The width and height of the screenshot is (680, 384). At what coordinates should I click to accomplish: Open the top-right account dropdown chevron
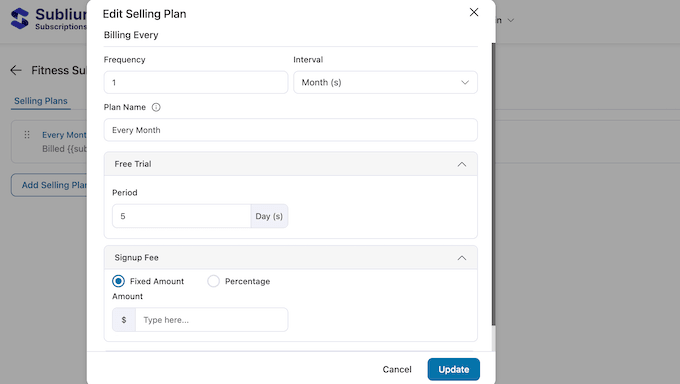pyautogui.click(x=511, y=20)
